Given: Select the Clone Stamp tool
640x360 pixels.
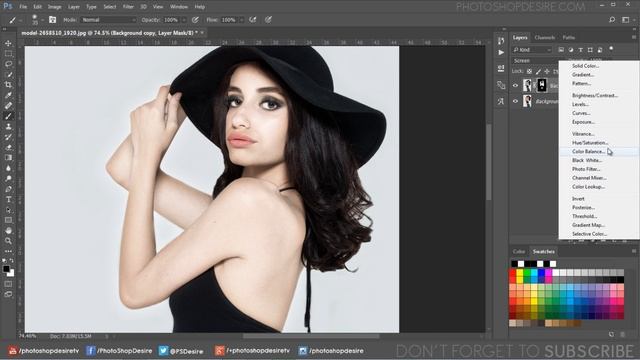Looking at the screenshot, I should pyautogui.click(x=8, y=127).
